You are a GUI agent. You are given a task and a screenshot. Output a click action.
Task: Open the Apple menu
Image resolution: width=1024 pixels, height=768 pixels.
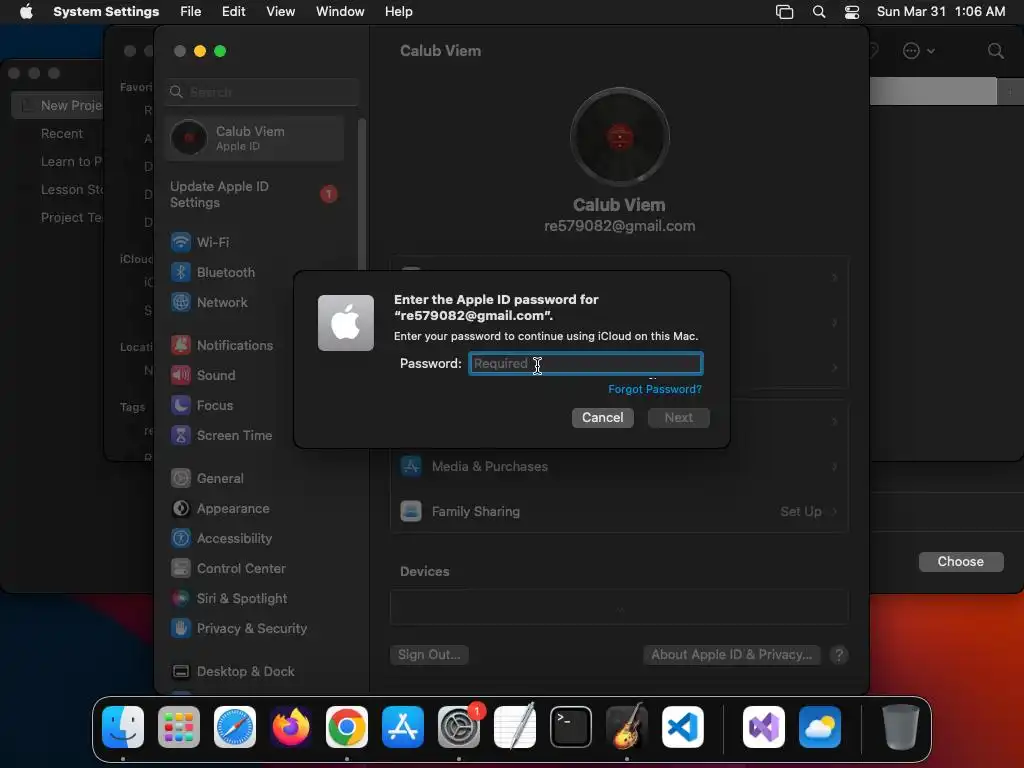click(26, 12)
